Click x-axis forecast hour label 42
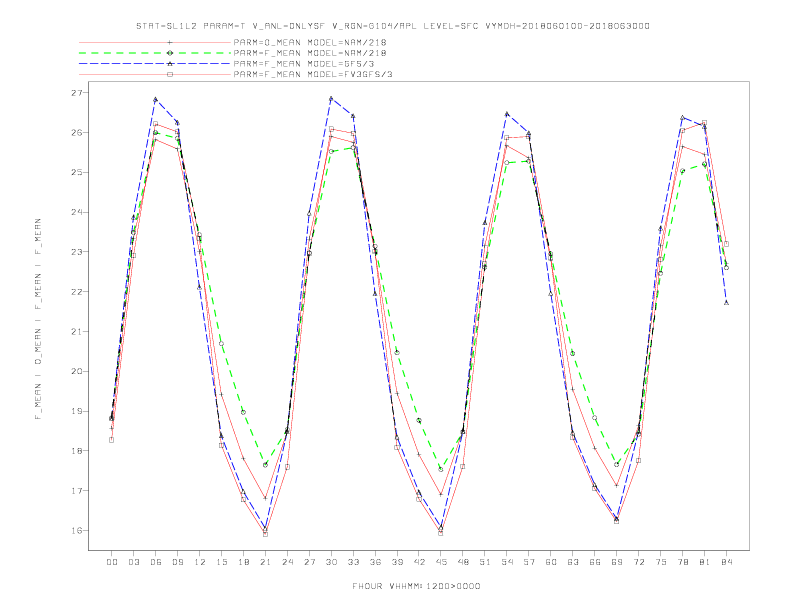 tap(419, 562)
